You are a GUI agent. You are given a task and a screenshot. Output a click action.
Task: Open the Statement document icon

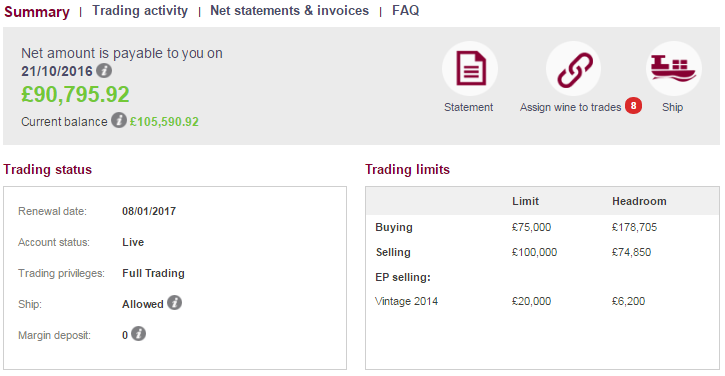click(470, 69)
